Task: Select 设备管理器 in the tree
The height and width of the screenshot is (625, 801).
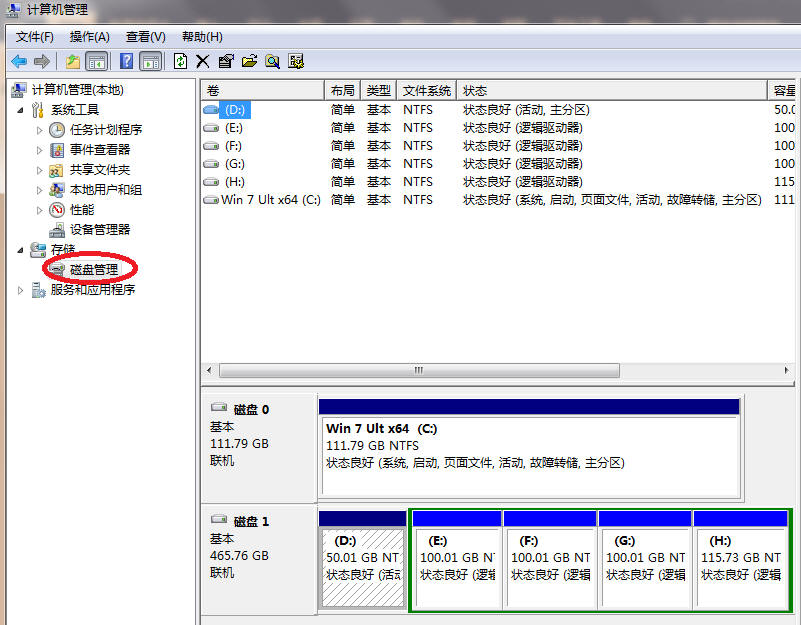Action: tap(99, 230)
